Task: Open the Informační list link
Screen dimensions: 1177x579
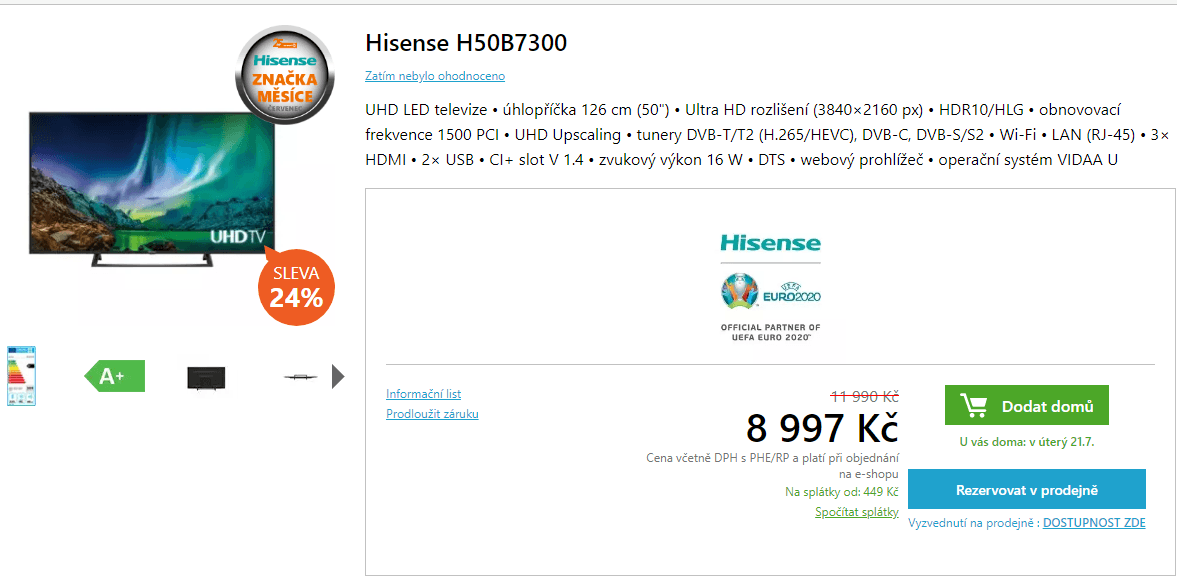Action: tap(423, 394)
